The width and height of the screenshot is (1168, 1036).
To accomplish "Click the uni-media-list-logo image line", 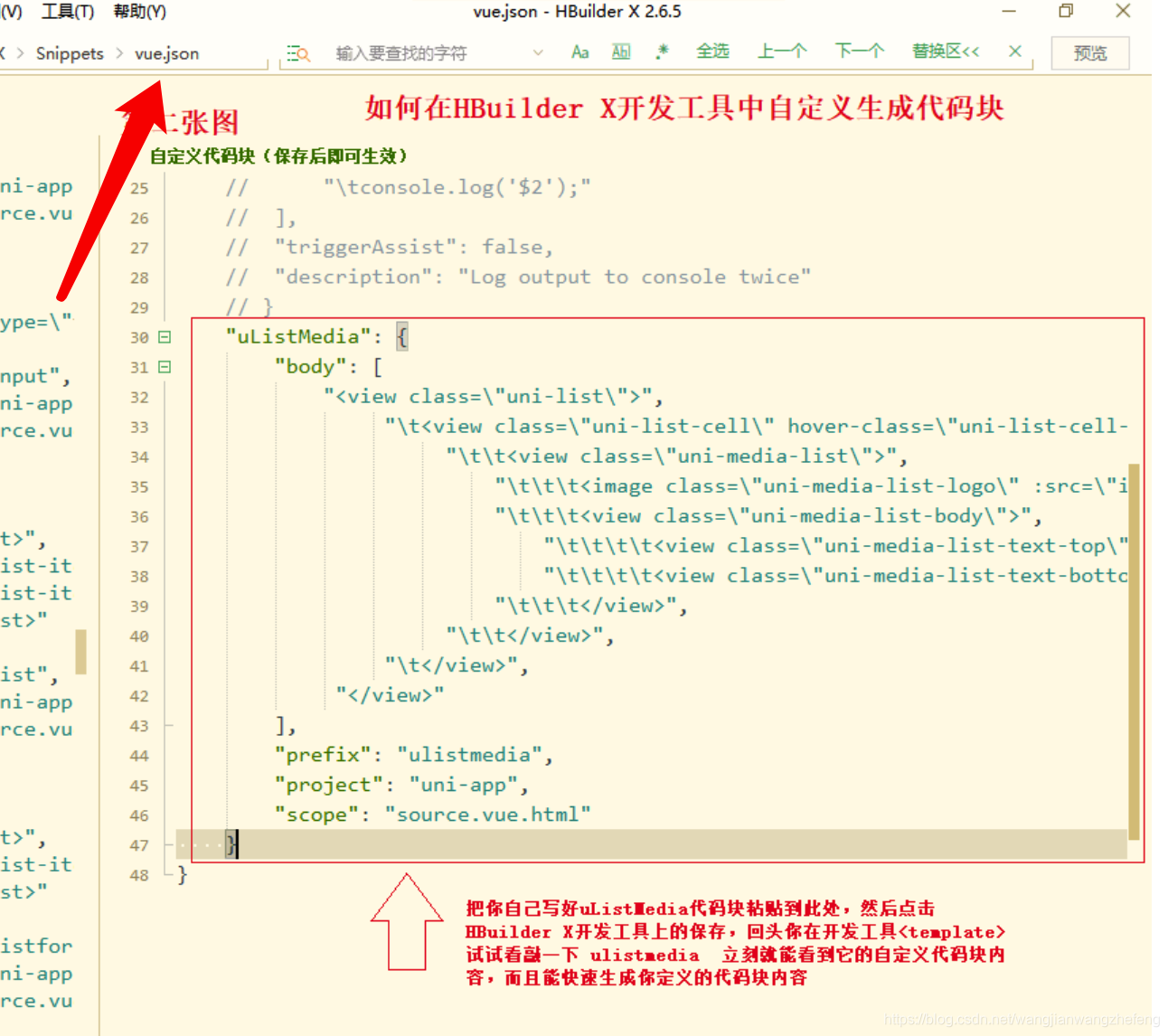I will point(812,486).
